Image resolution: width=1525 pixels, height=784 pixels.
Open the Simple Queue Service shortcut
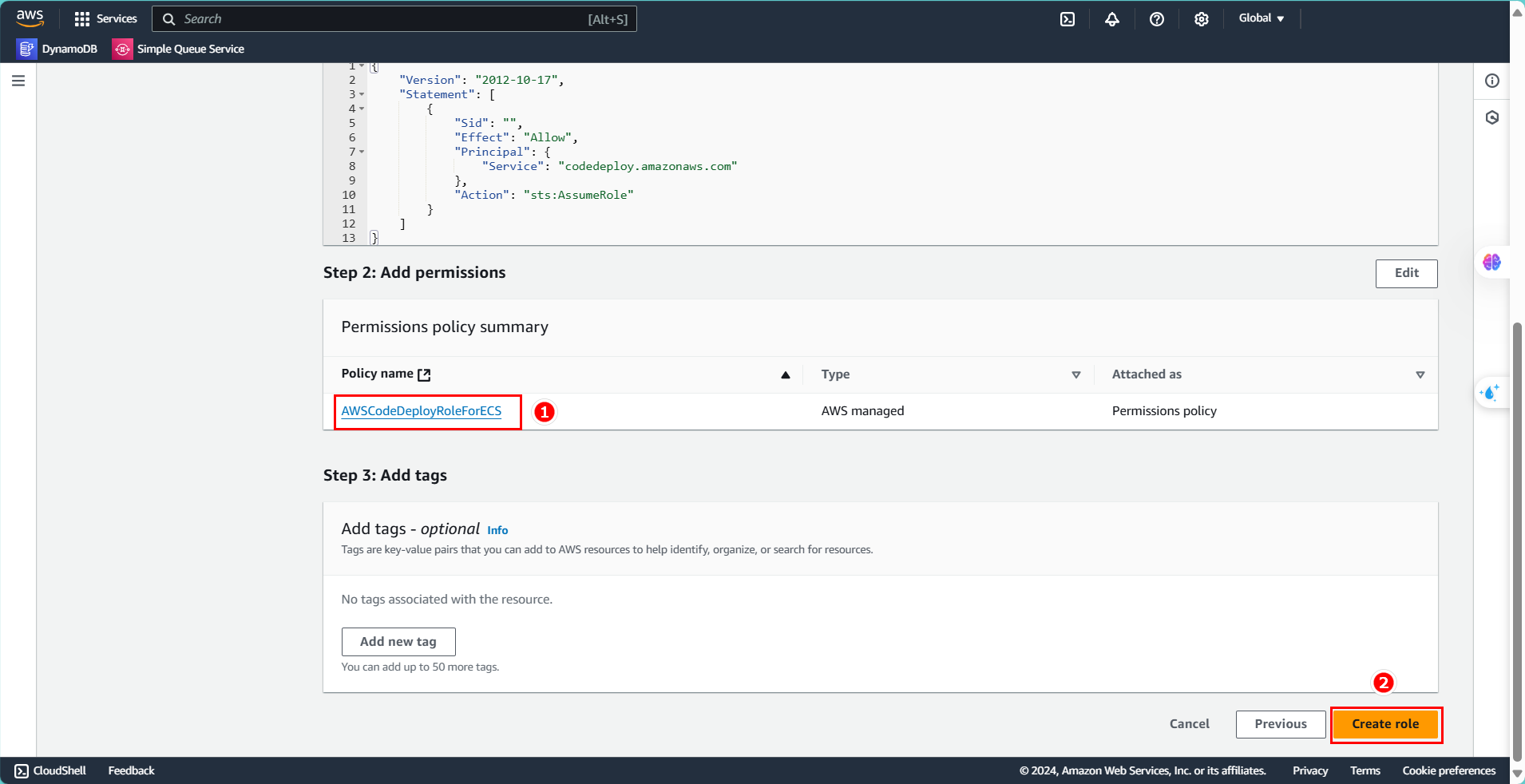tap(179, 49)
